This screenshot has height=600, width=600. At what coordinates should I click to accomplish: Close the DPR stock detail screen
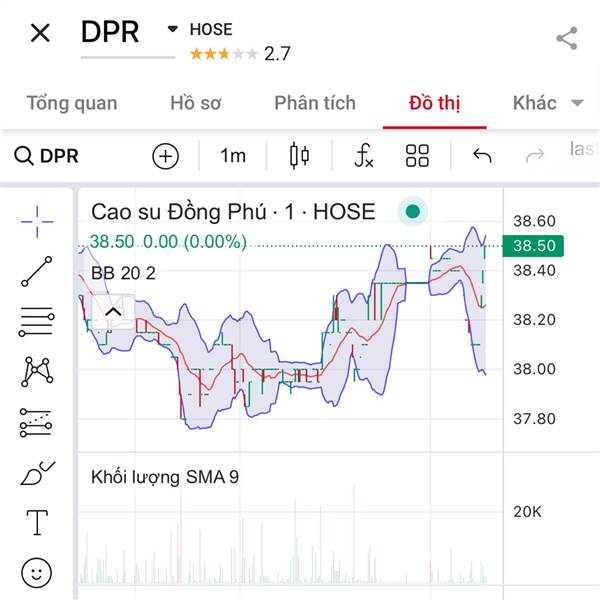pos(40,33)
